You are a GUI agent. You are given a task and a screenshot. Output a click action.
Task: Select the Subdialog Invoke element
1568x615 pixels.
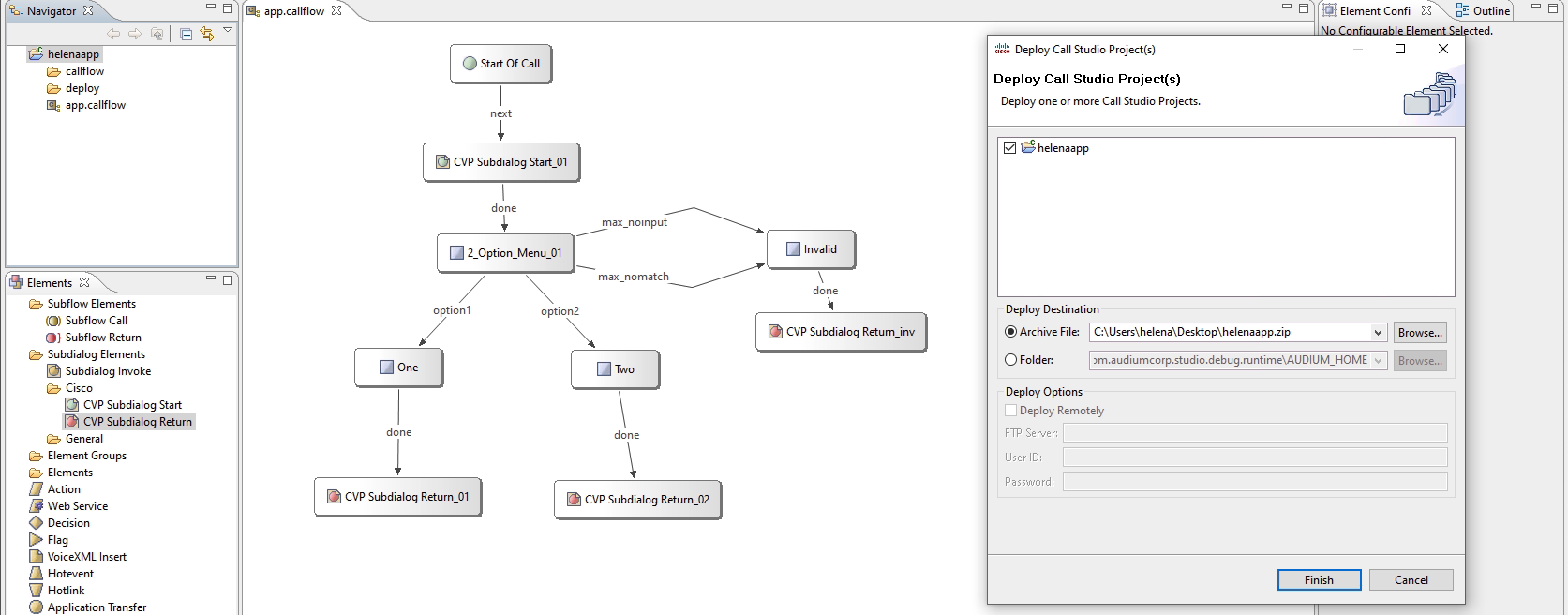tap(99, 371)
